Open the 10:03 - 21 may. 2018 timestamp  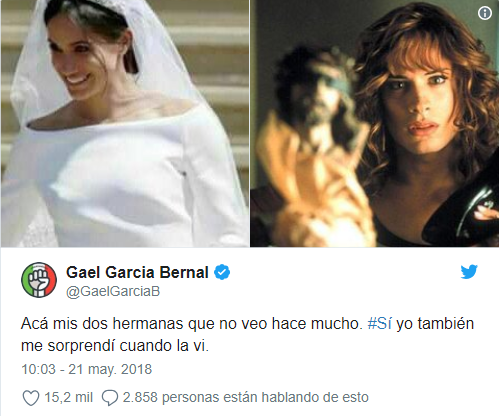point(87,369)
